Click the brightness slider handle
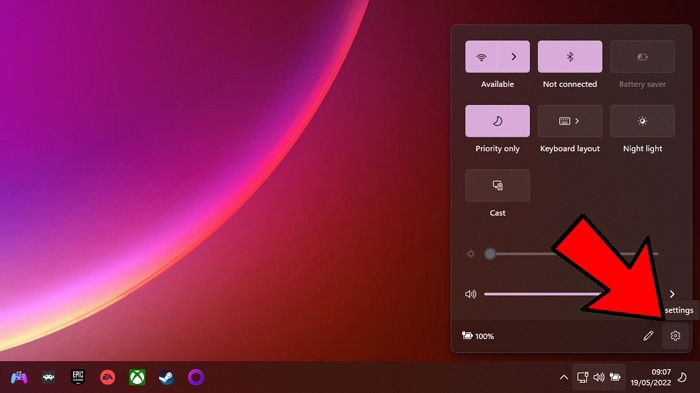 (490, 254)
